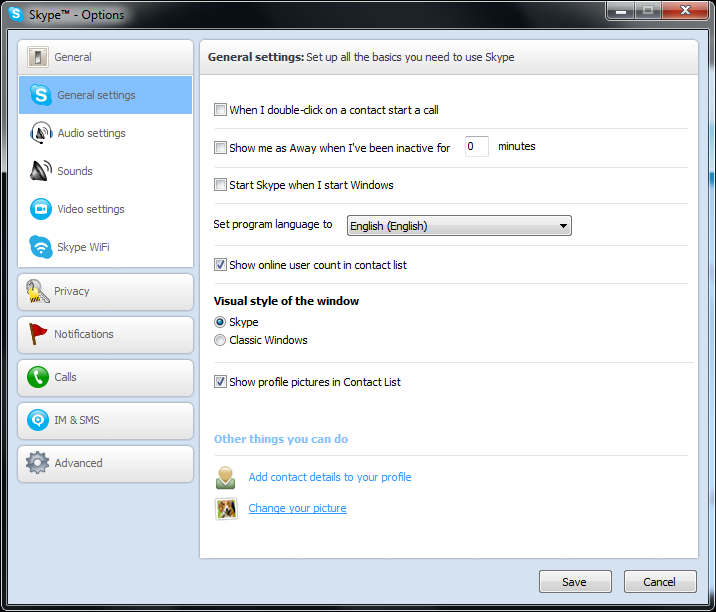The height and width of the screenshot is (612, 716).
Task: Click the inactive minutes input field
Action: 477,147
